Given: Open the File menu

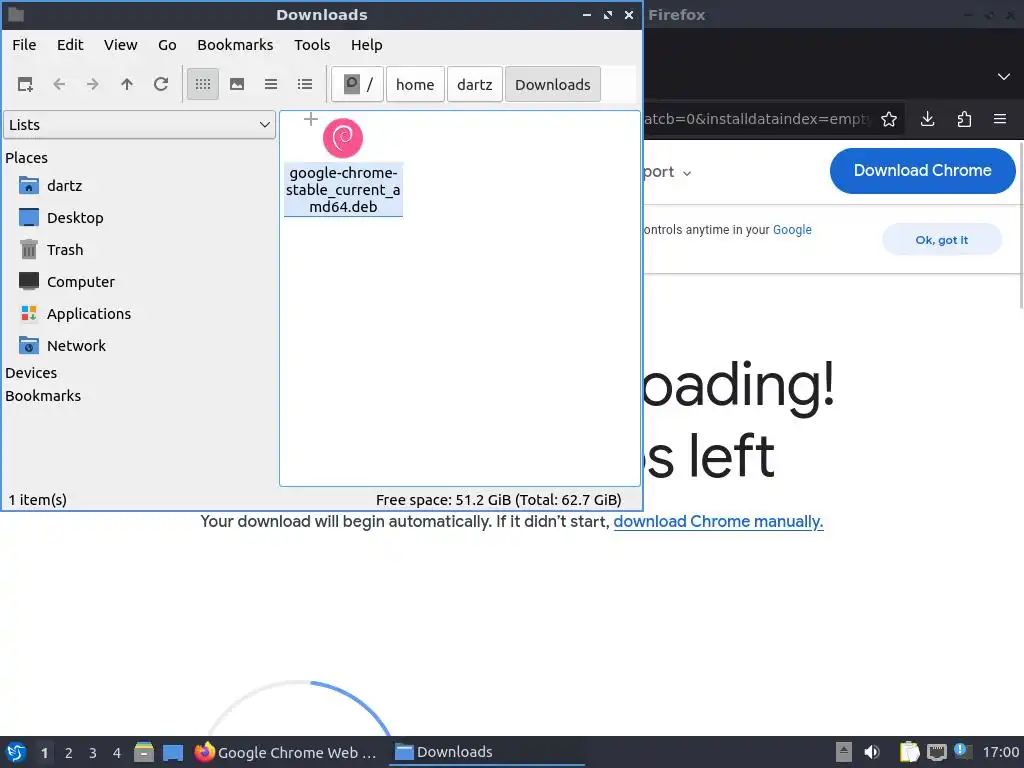Looking at the screenshot, I should tap(24, 45).
